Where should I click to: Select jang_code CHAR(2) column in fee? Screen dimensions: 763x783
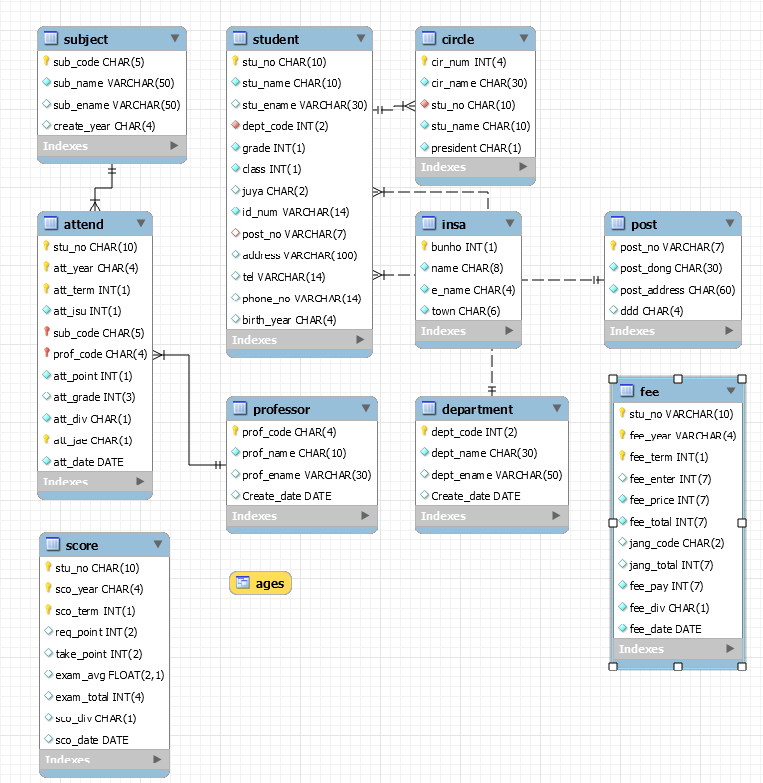click(x=678, y=543)
